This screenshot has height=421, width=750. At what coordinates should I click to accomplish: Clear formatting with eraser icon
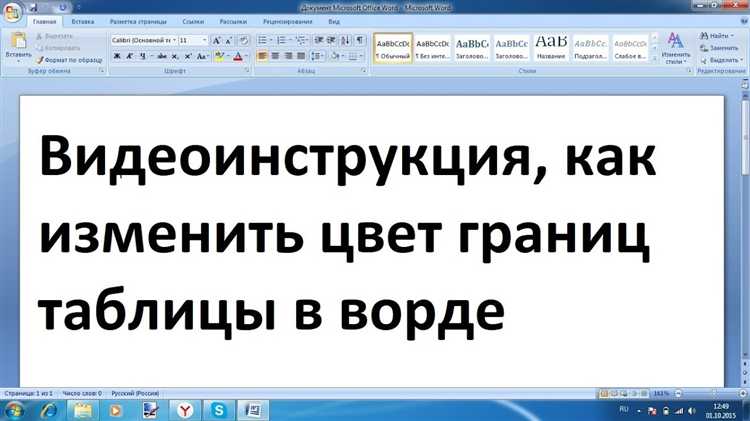pos(243,41)
